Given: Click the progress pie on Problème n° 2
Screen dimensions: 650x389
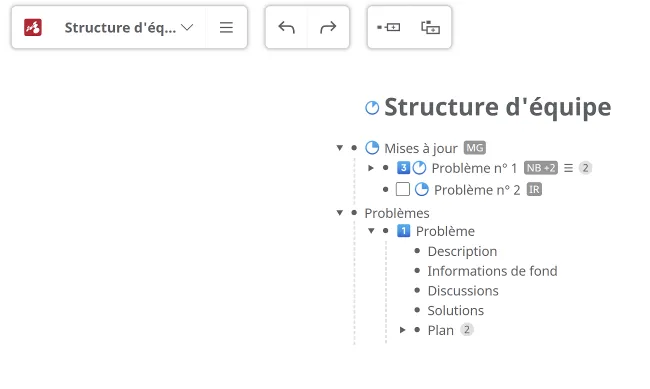Looking at the screenshot, I should (422, 190).
